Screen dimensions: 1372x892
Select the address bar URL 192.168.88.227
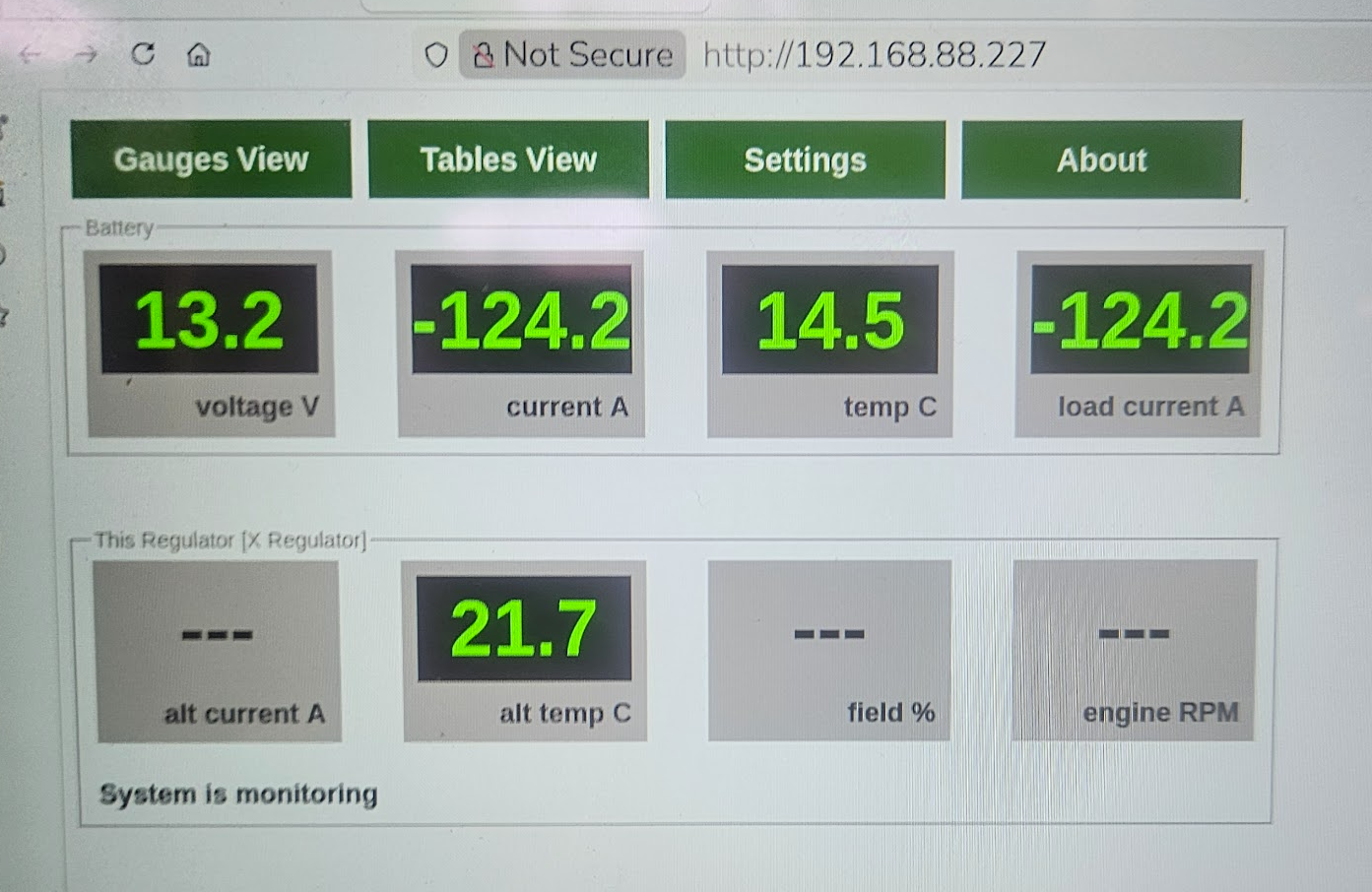pos(875,54)
